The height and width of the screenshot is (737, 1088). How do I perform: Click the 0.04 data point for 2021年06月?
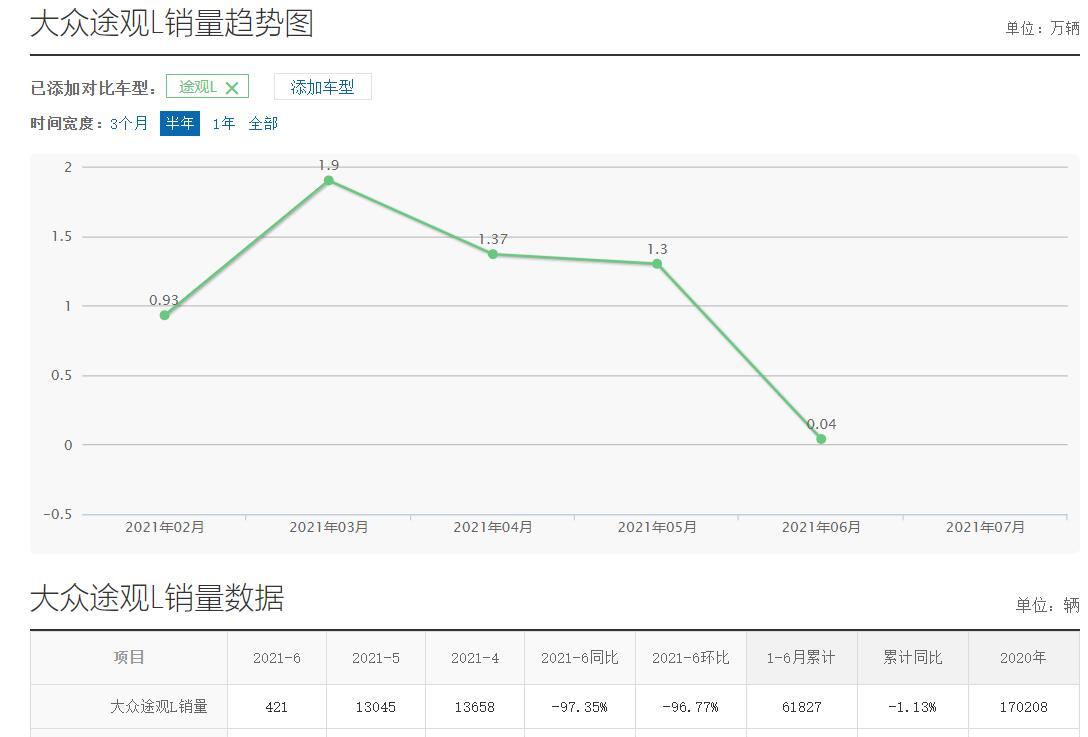pyautogui.click(x=821, y=439)
